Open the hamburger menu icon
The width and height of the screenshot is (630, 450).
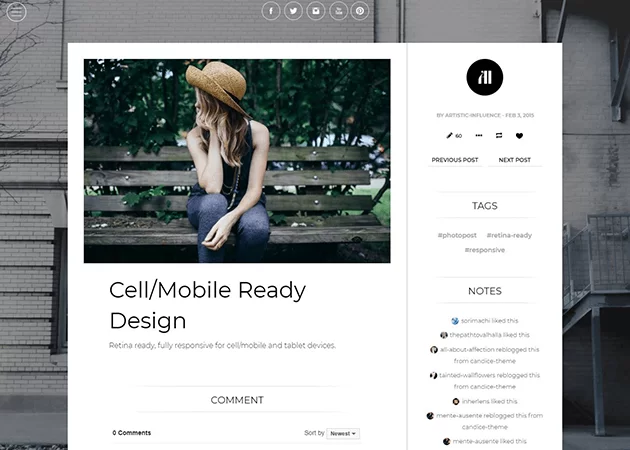[17, 13]
